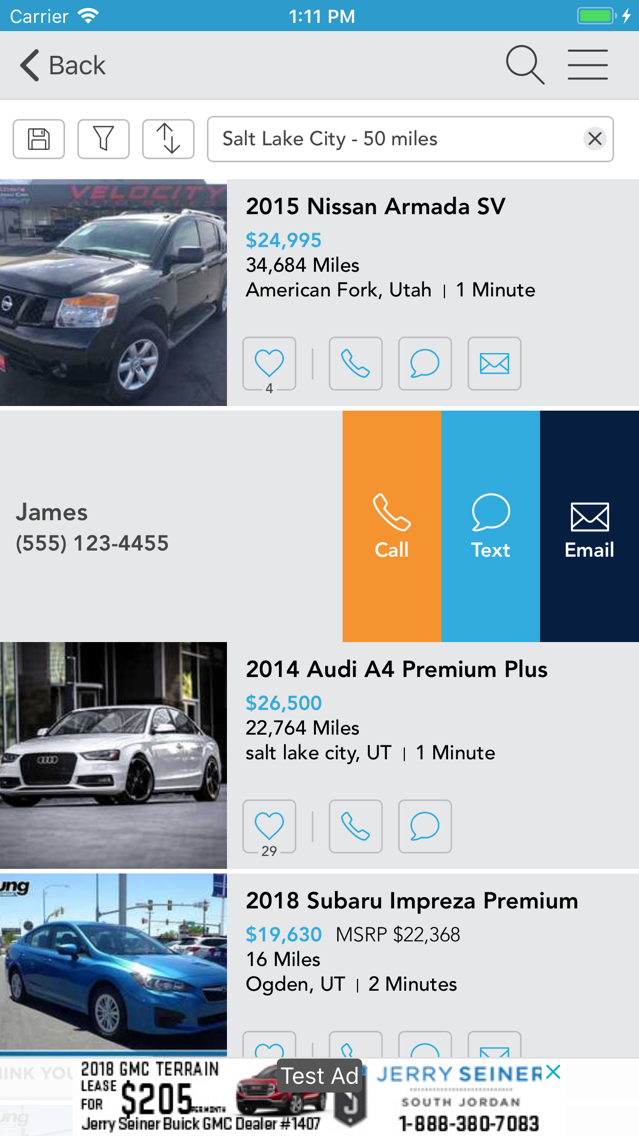639x1136 pixels.
Task: Favorite the 2014 Audi A4 listing
Action: pyautogui.click(x=269, y=827)
